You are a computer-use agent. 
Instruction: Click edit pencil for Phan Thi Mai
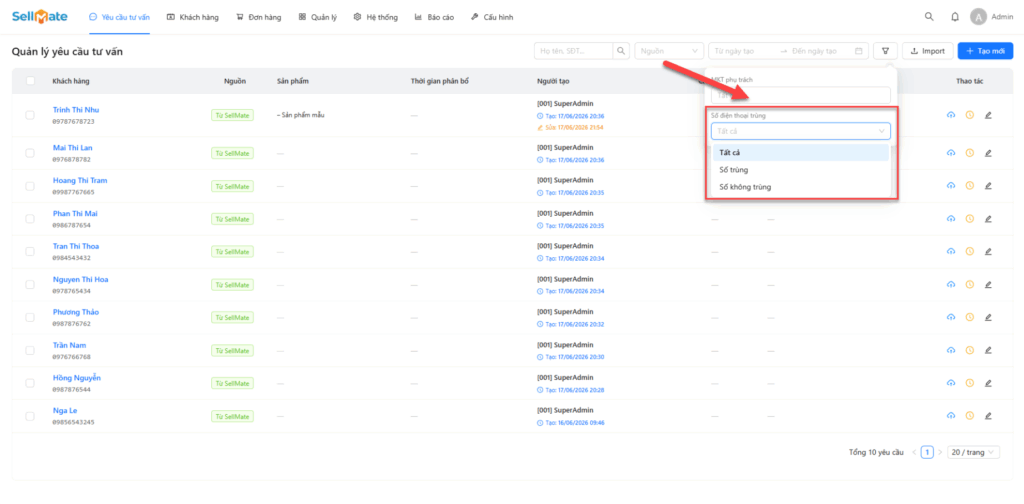988,219
